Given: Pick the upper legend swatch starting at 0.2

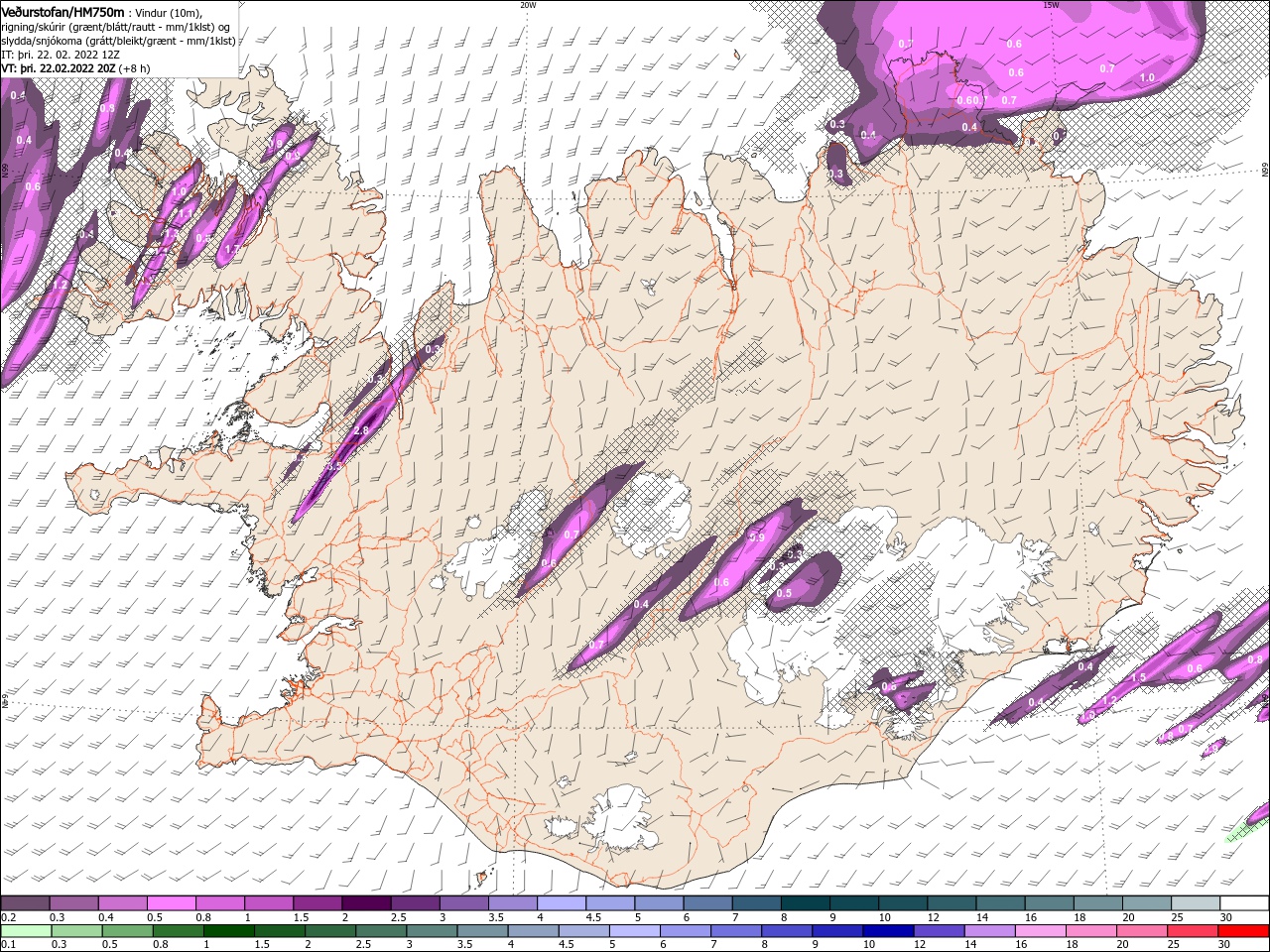Looking at the screenshot, I should pos(25,903).
